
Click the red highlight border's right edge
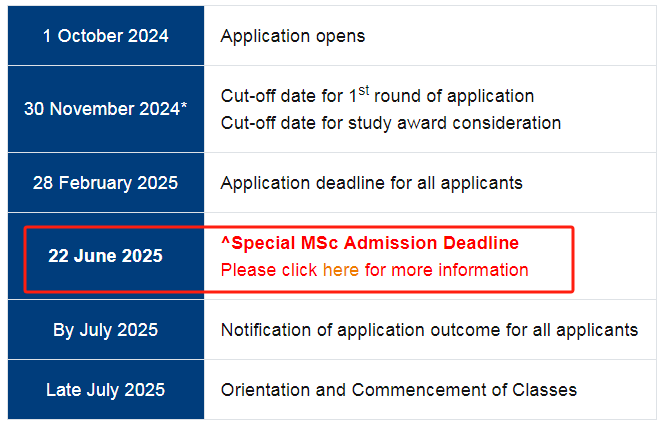(573, 259)
